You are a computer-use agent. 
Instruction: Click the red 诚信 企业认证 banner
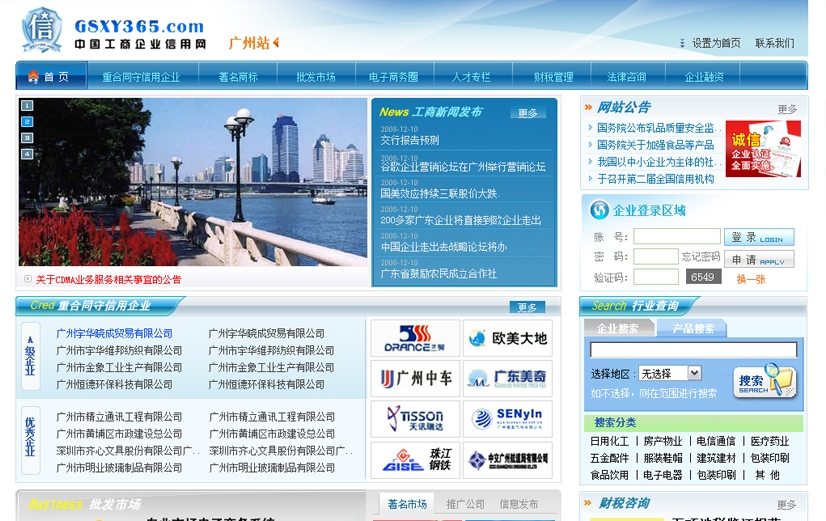coord(763,149)
